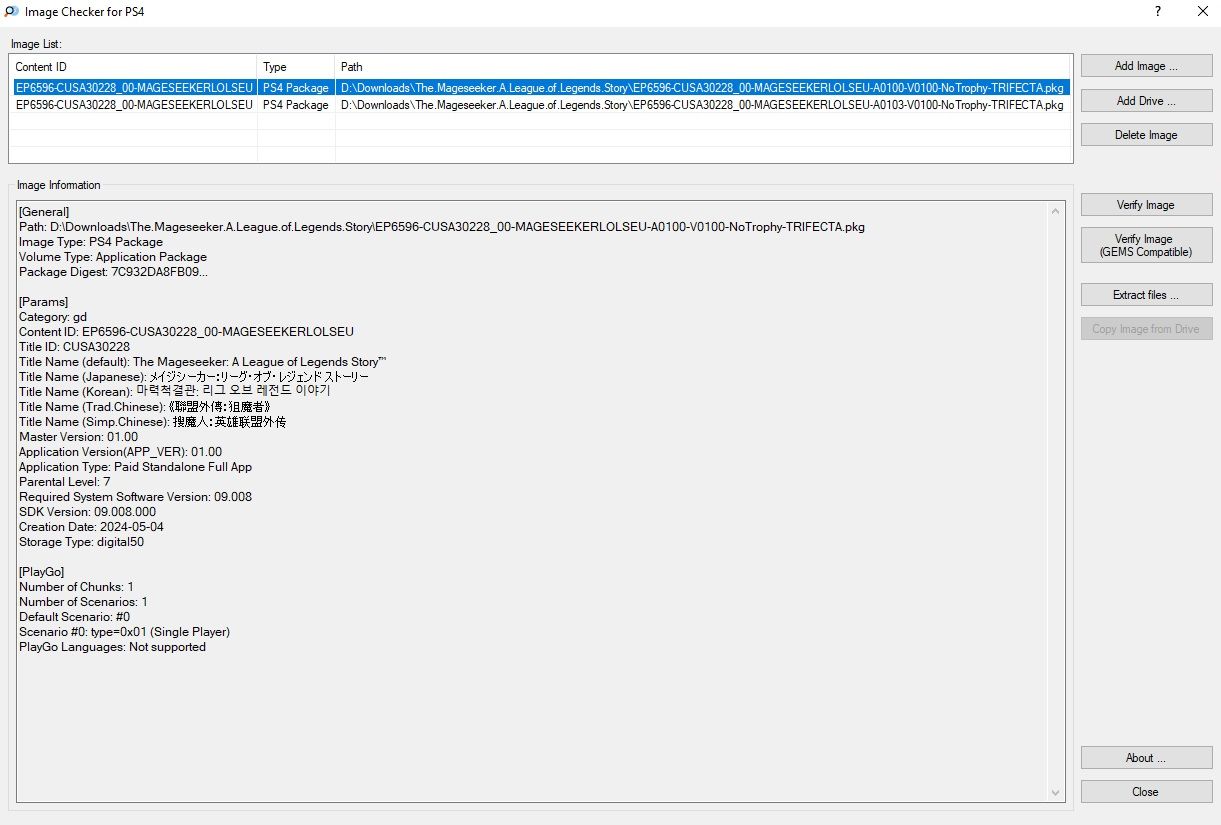Click the [General] section header text
The height and width of the screenshot is (825, 1221).
click(x=44, y=212)
